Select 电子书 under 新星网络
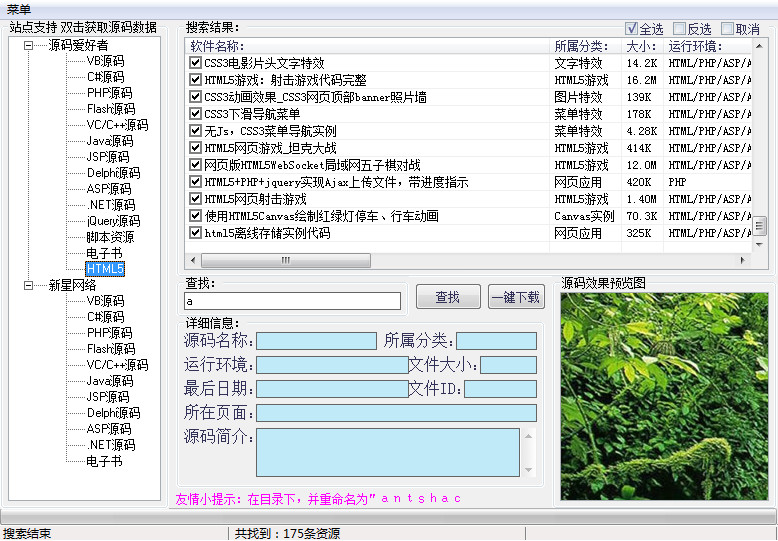 coord(104,461)
